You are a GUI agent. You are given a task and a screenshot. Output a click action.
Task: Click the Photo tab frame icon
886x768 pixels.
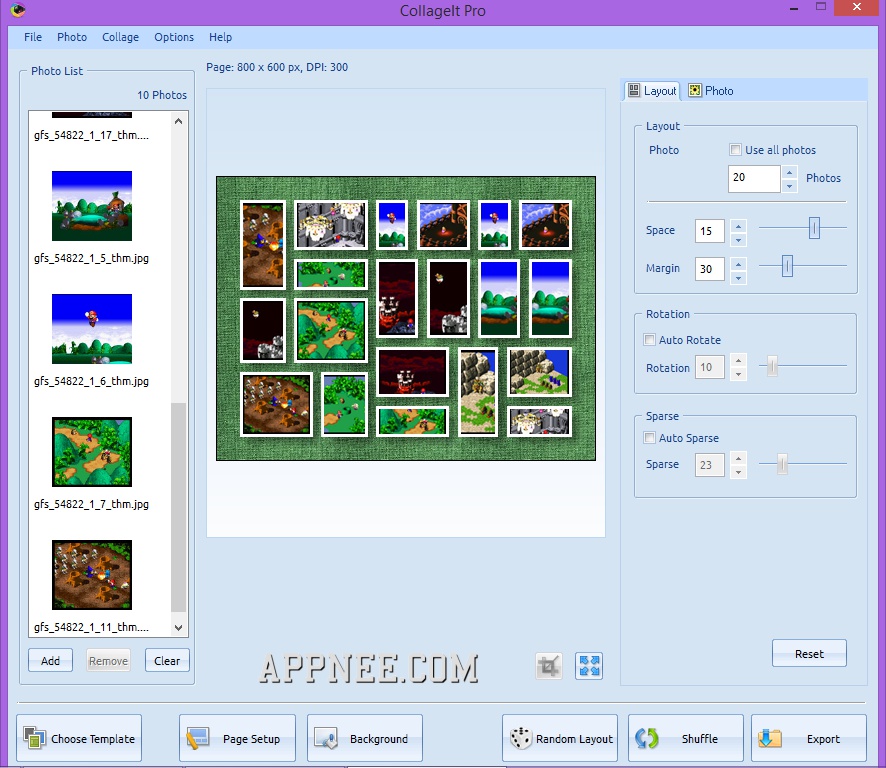(x=695, y=90)
